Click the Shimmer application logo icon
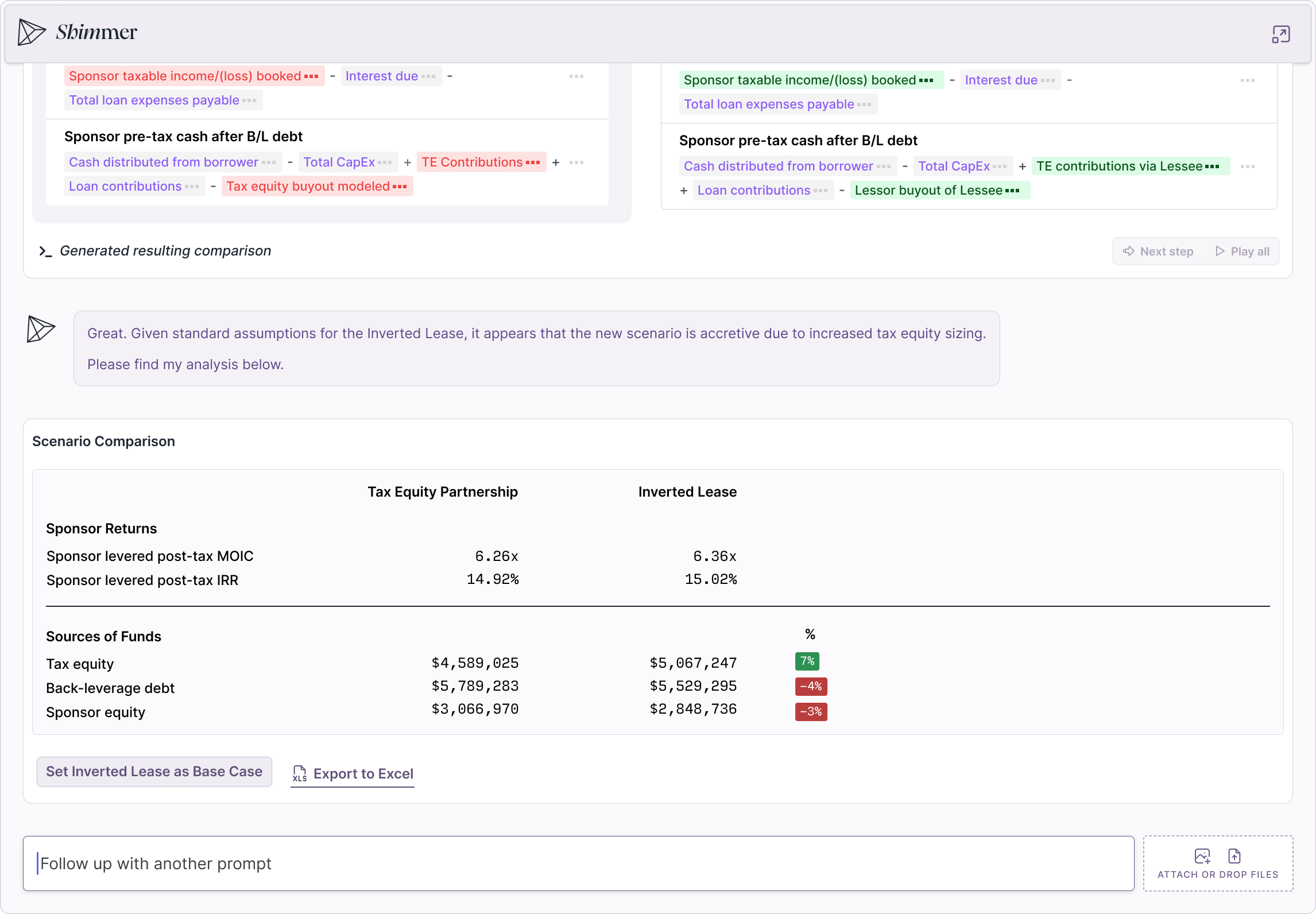This screenshot has width=1316, height=914. coord(30,31)
